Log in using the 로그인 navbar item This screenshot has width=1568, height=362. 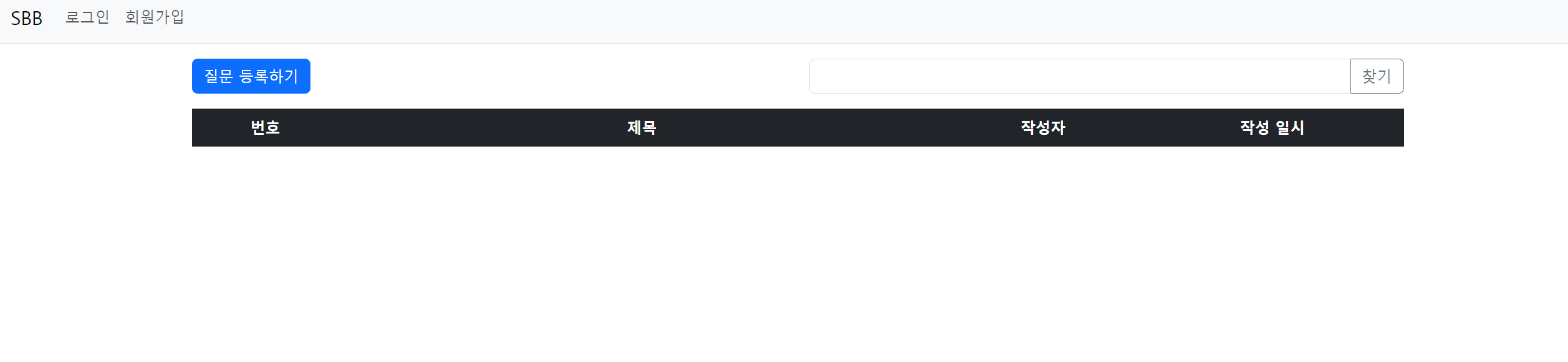[x=87, y=17]
